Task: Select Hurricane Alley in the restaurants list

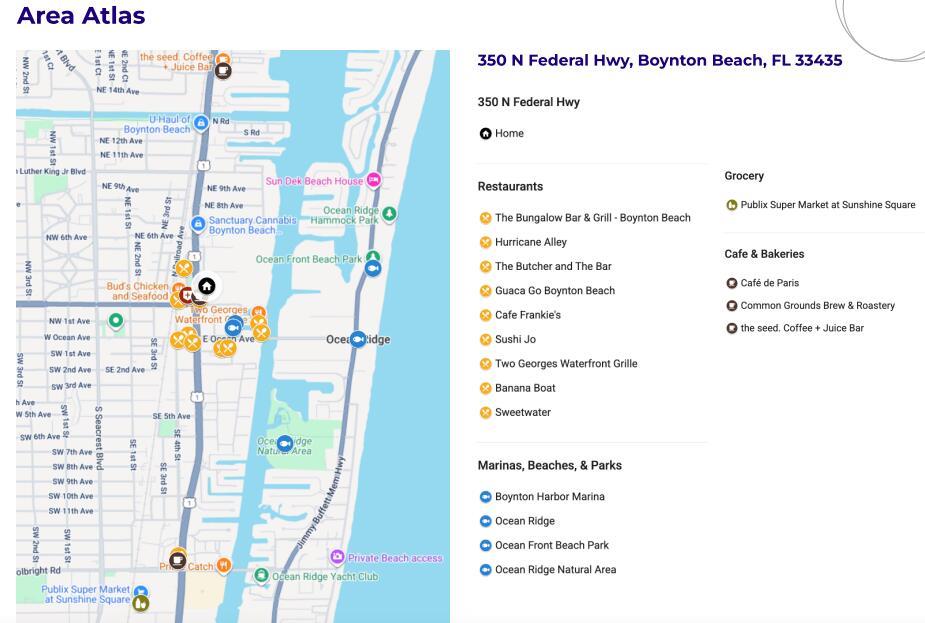Action: pyautogui.click(x=530, y=242)
